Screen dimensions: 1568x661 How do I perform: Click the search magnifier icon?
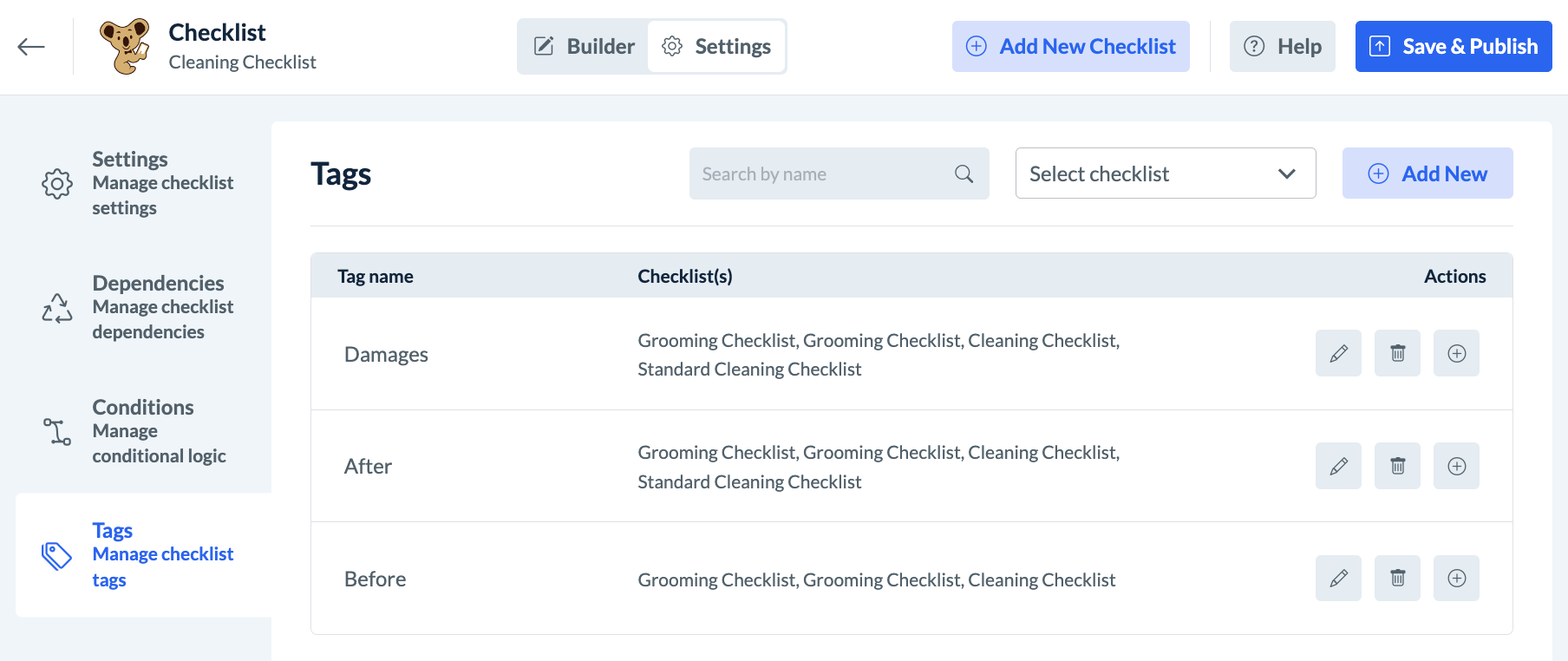pos(964,174)
